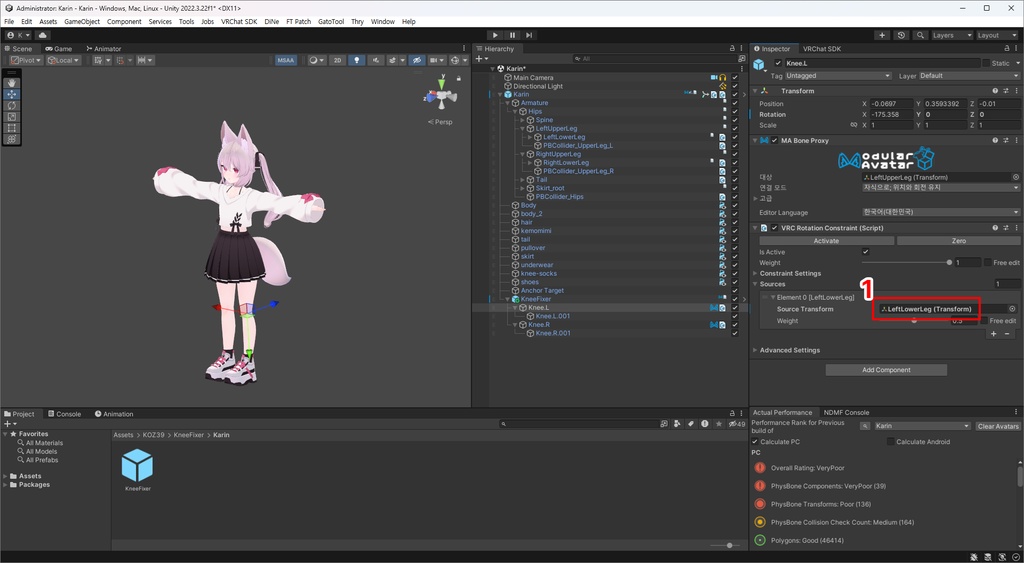Open the Undo History icon
The height and width of the screenshot is (563, 1024).
point(902,35)
